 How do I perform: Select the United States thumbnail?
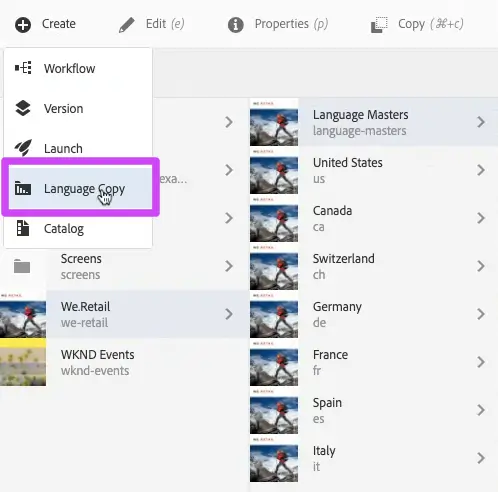[274, 170]
